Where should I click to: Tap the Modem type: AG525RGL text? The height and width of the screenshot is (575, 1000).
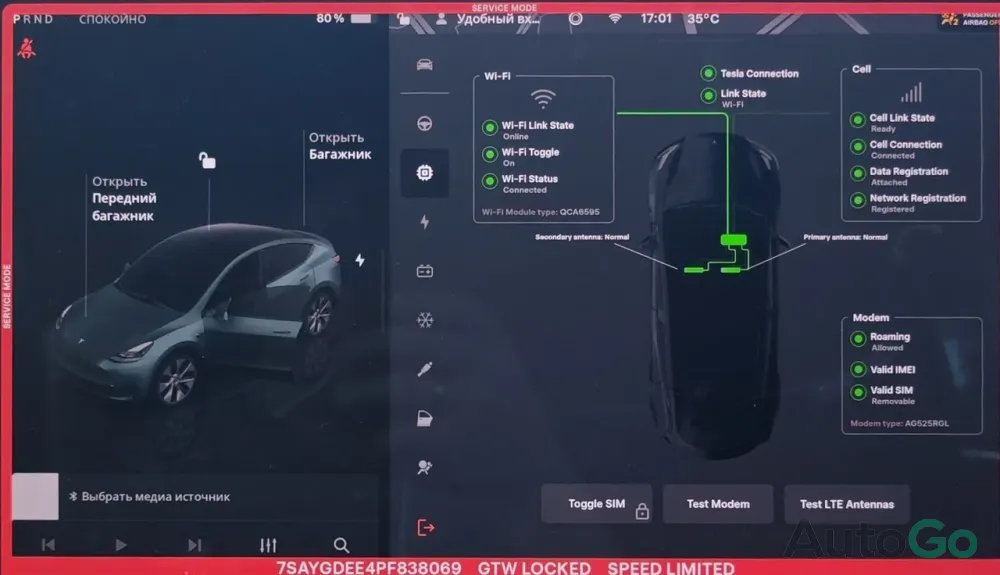coord(899,423)
